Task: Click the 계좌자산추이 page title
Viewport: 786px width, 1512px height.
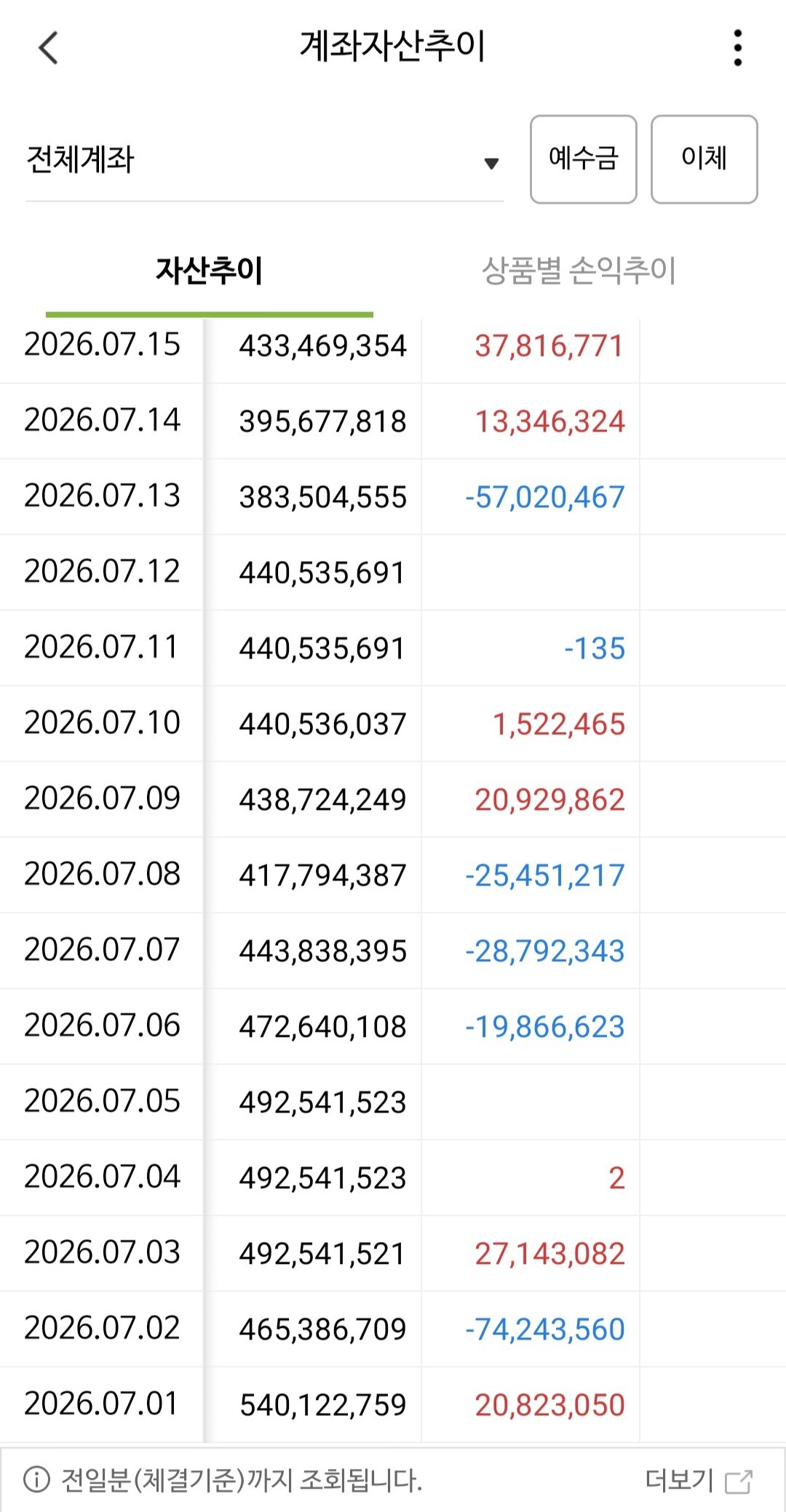Action: [x=393, y=47]
